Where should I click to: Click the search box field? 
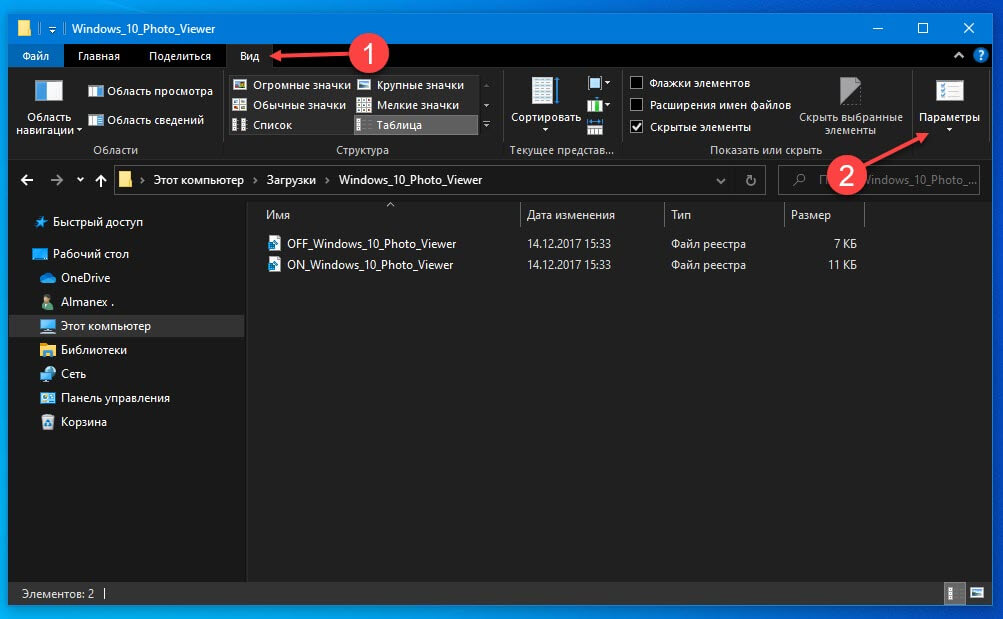[879, 180]
